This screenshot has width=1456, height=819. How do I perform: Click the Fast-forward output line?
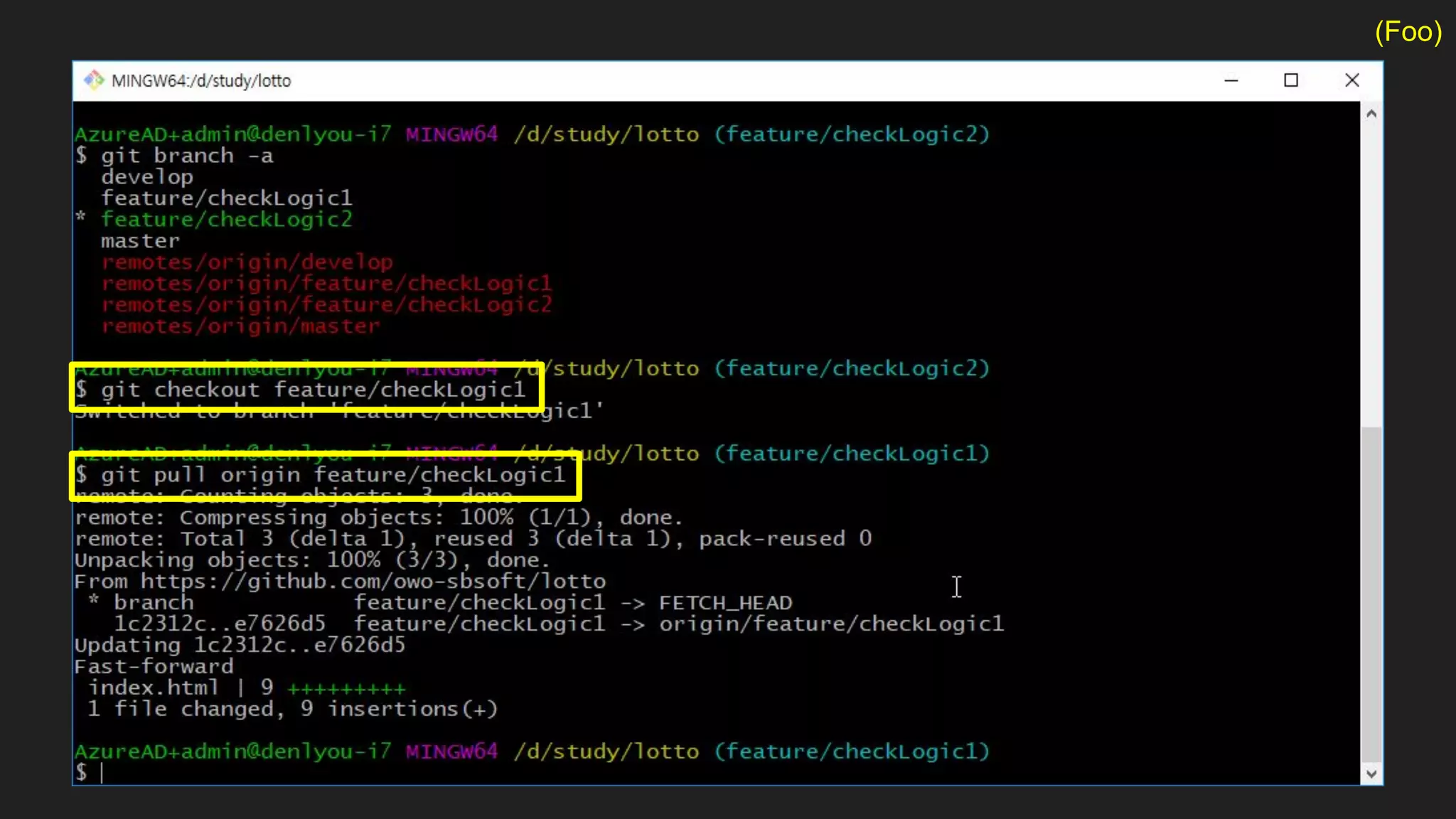pyautogui.click(x=154, y=666)
